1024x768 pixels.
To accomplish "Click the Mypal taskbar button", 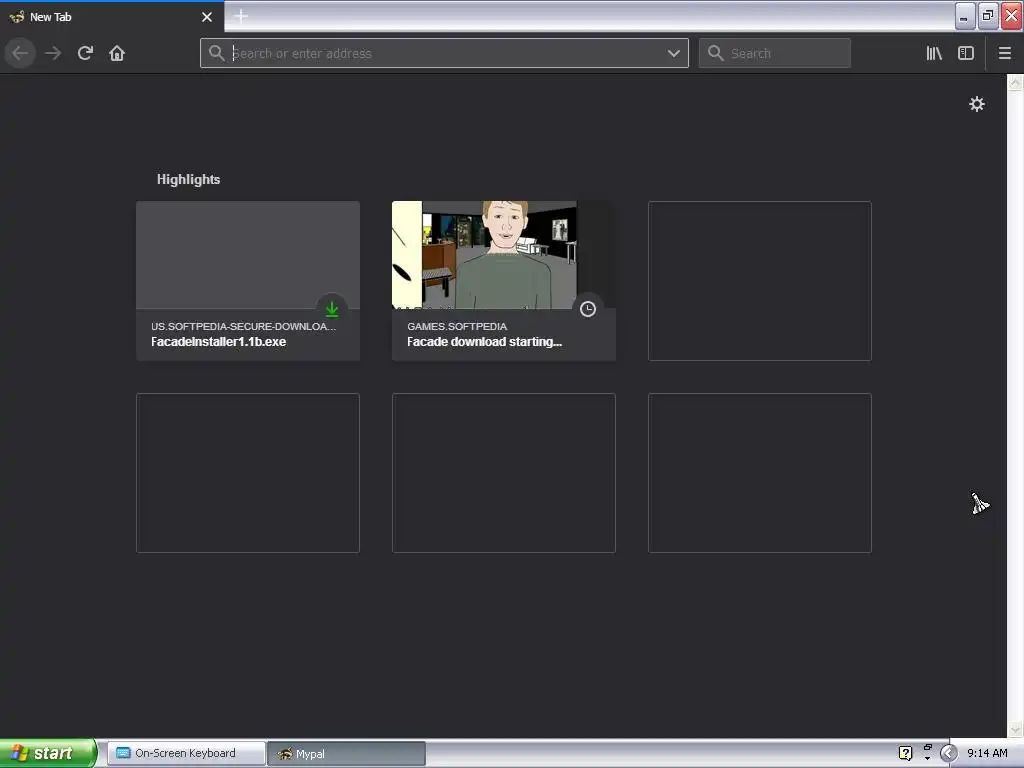I will click(x=347, y=754).
